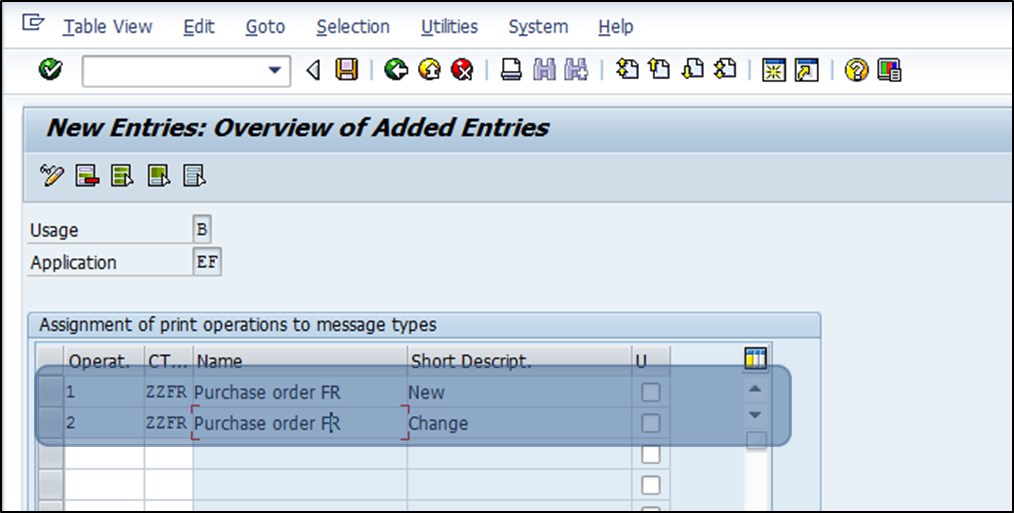
Task: Click the table scroll up arrow
Action: pyautogui.click(x=755, y=389)
